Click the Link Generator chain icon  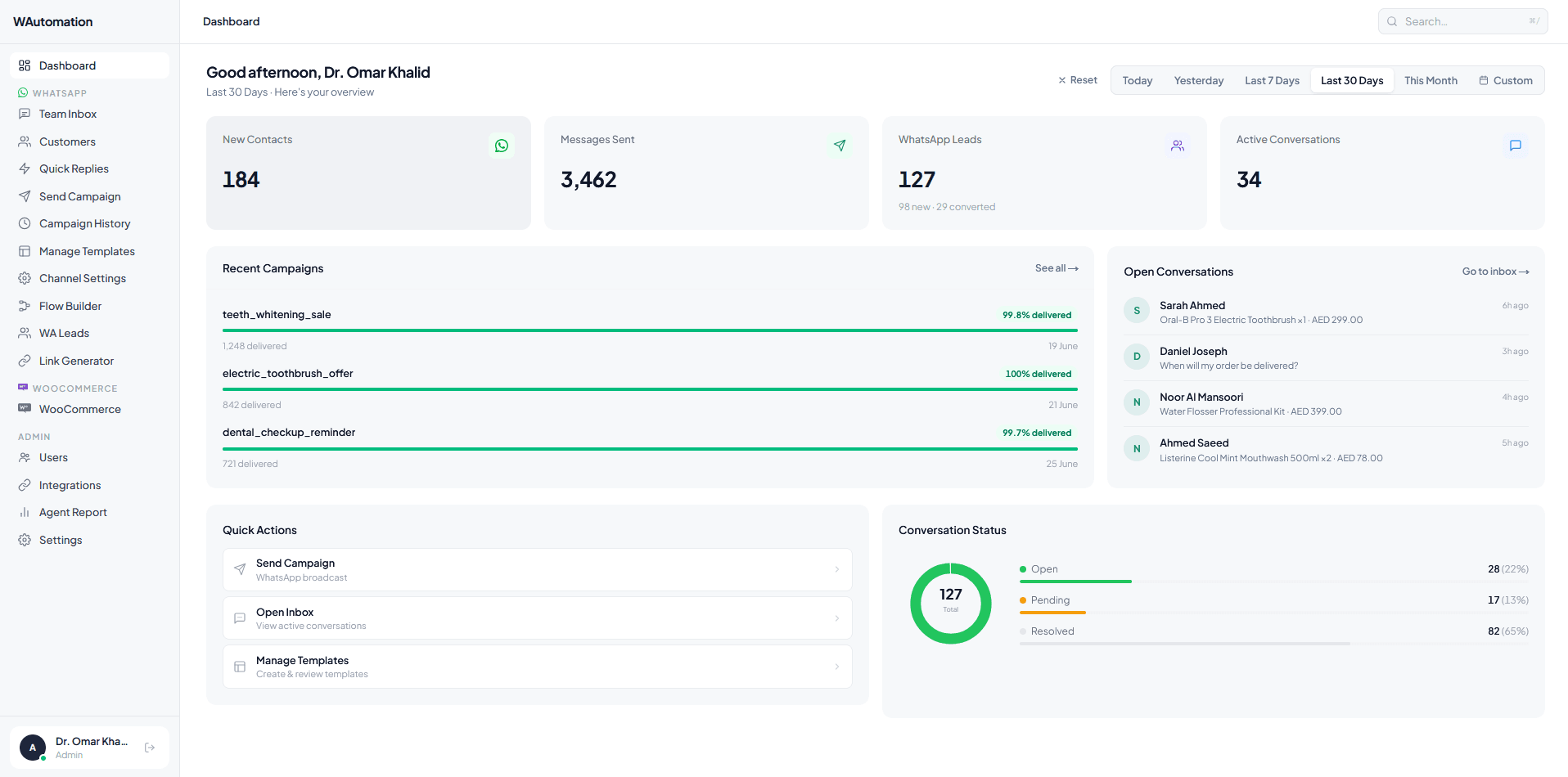[x=25, y=361]
